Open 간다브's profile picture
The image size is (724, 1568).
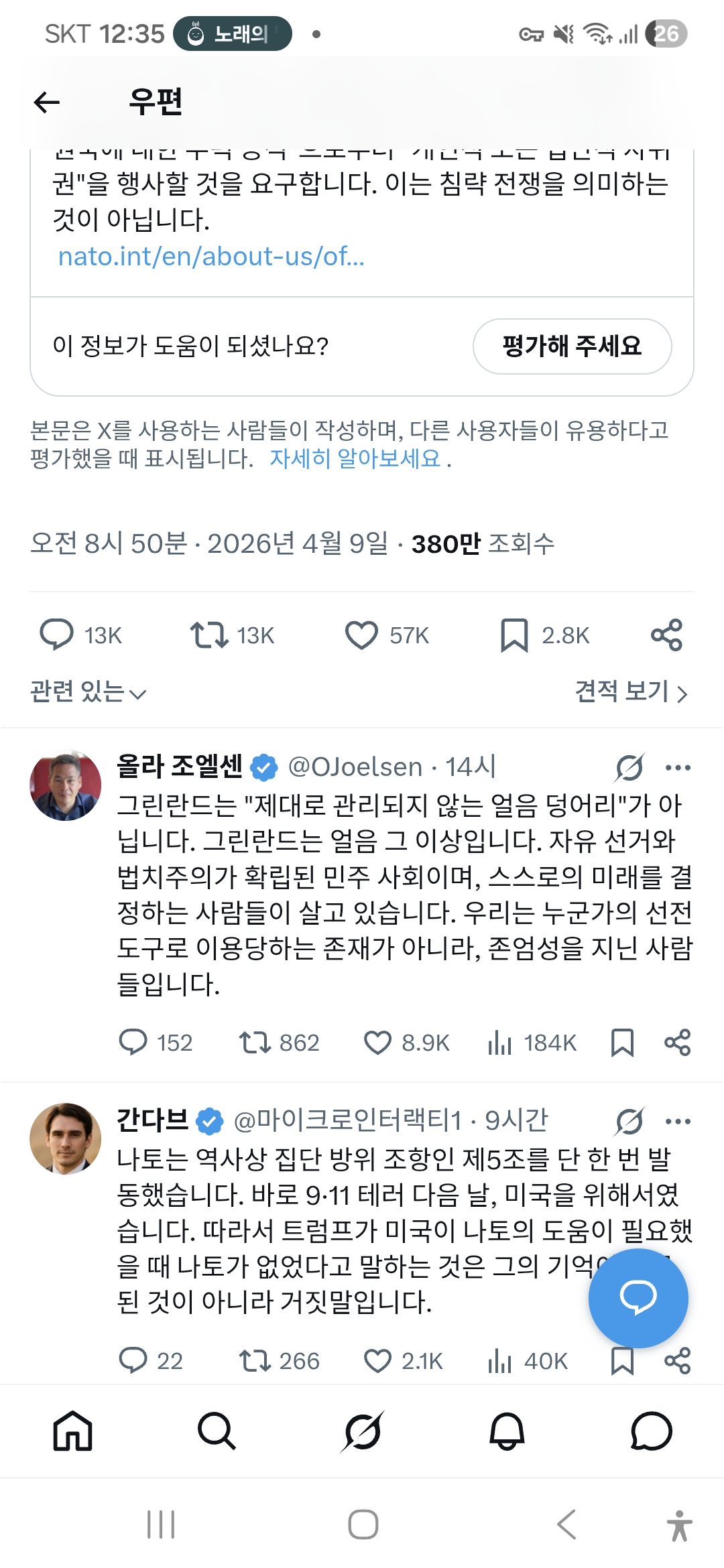[65, 1138]
